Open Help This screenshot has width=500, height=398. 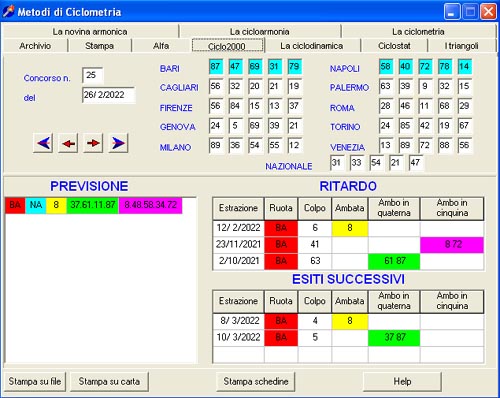402,381
